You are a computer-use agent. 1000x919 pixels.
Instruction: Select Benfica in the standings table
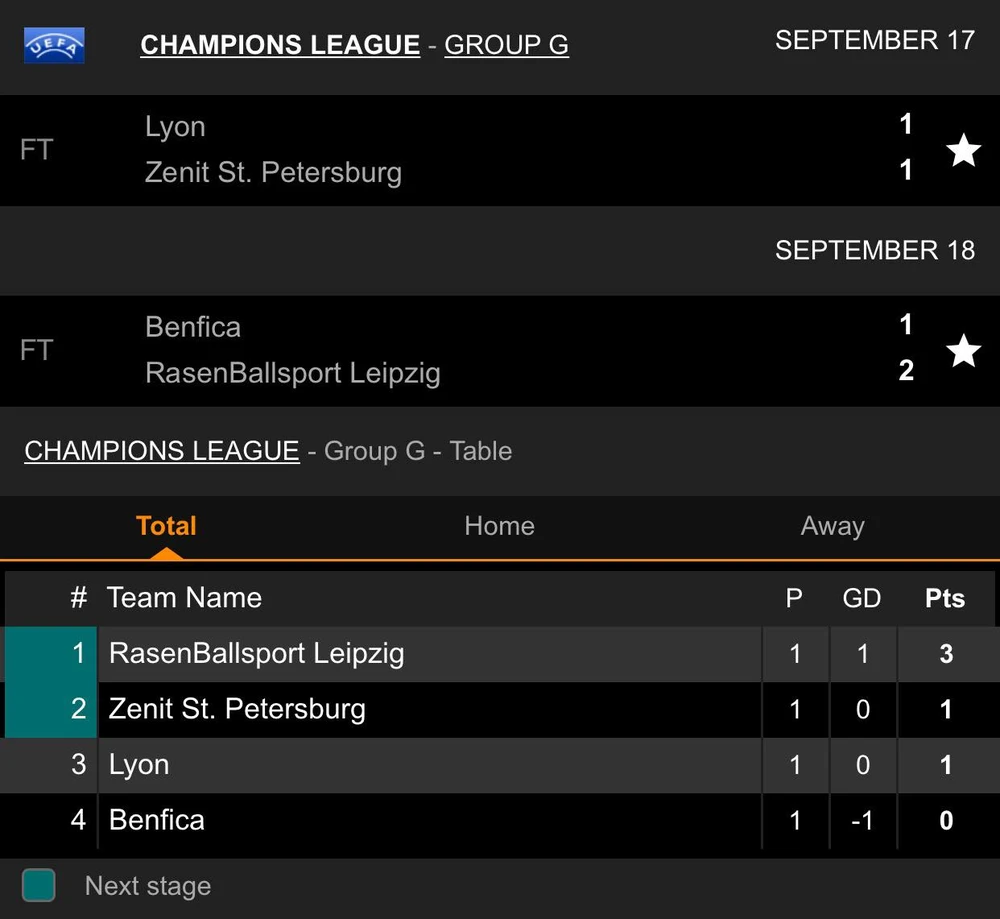157,821
